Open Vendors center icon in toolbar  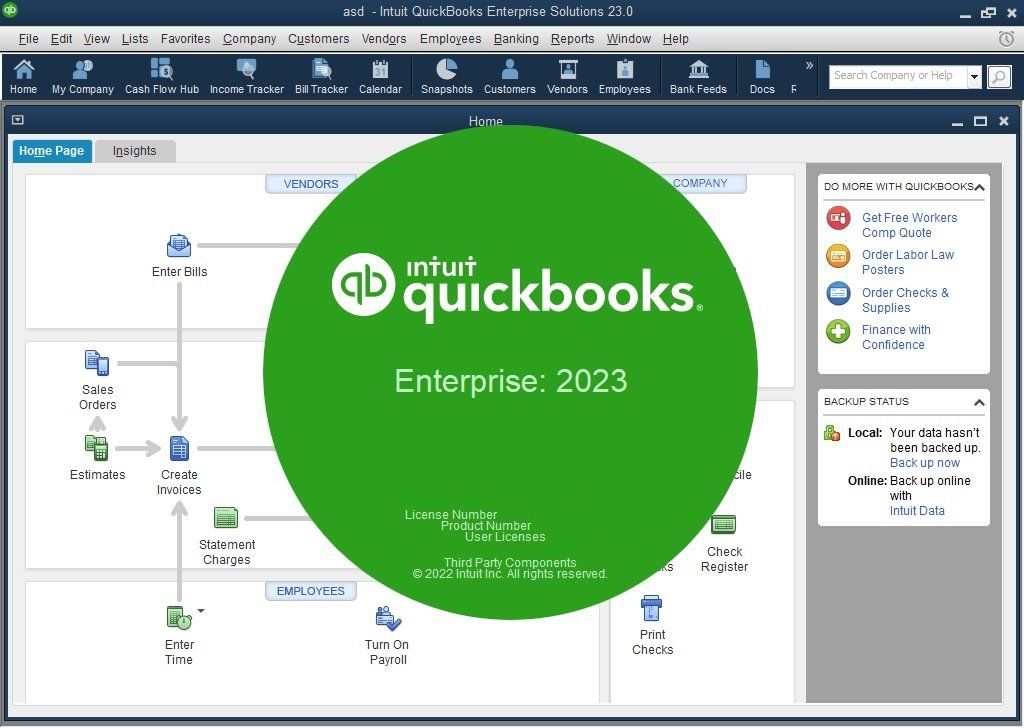coord(567,76)
